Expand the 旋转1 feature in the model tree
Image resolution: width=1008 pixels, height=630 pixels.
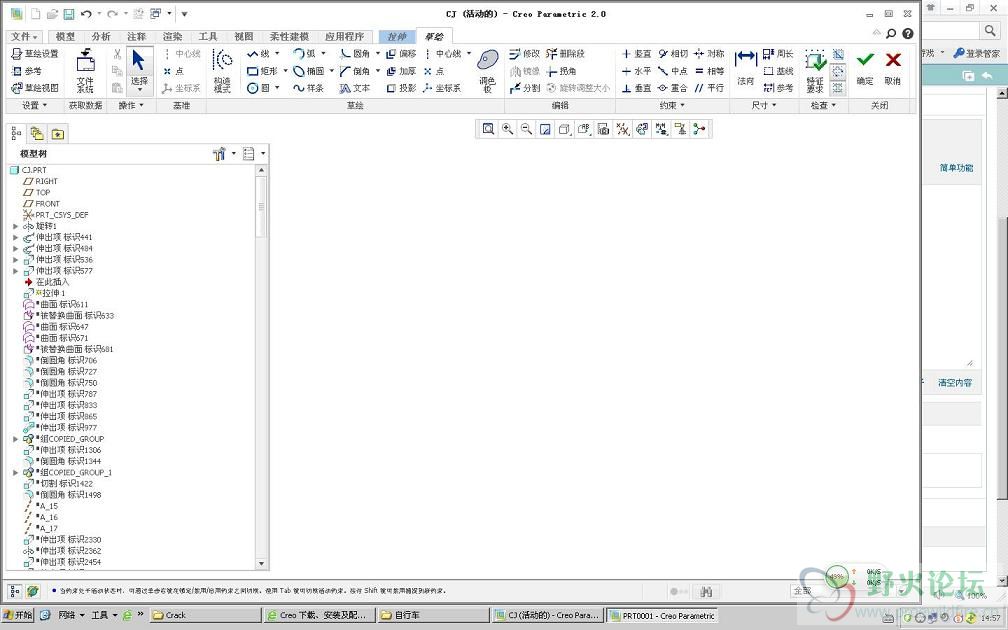coord(16,226)
